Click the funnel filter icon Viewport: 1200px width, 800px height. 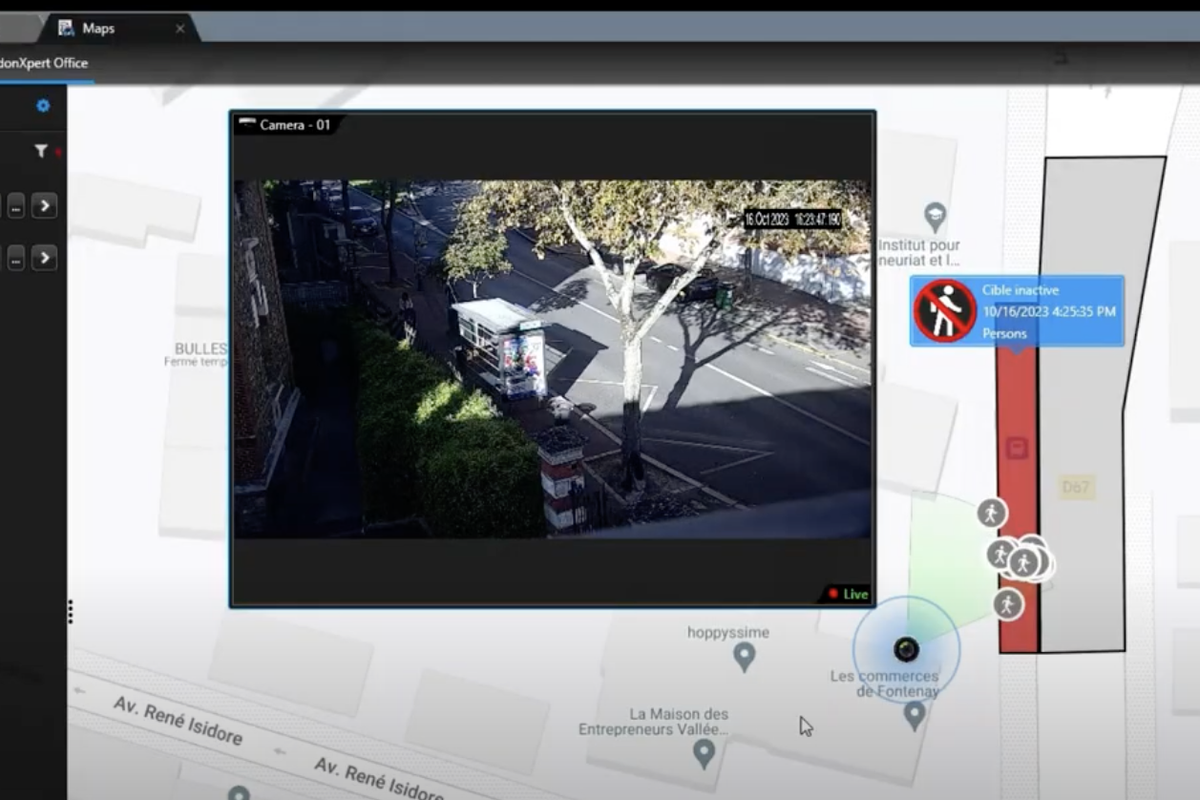[41, 151]
